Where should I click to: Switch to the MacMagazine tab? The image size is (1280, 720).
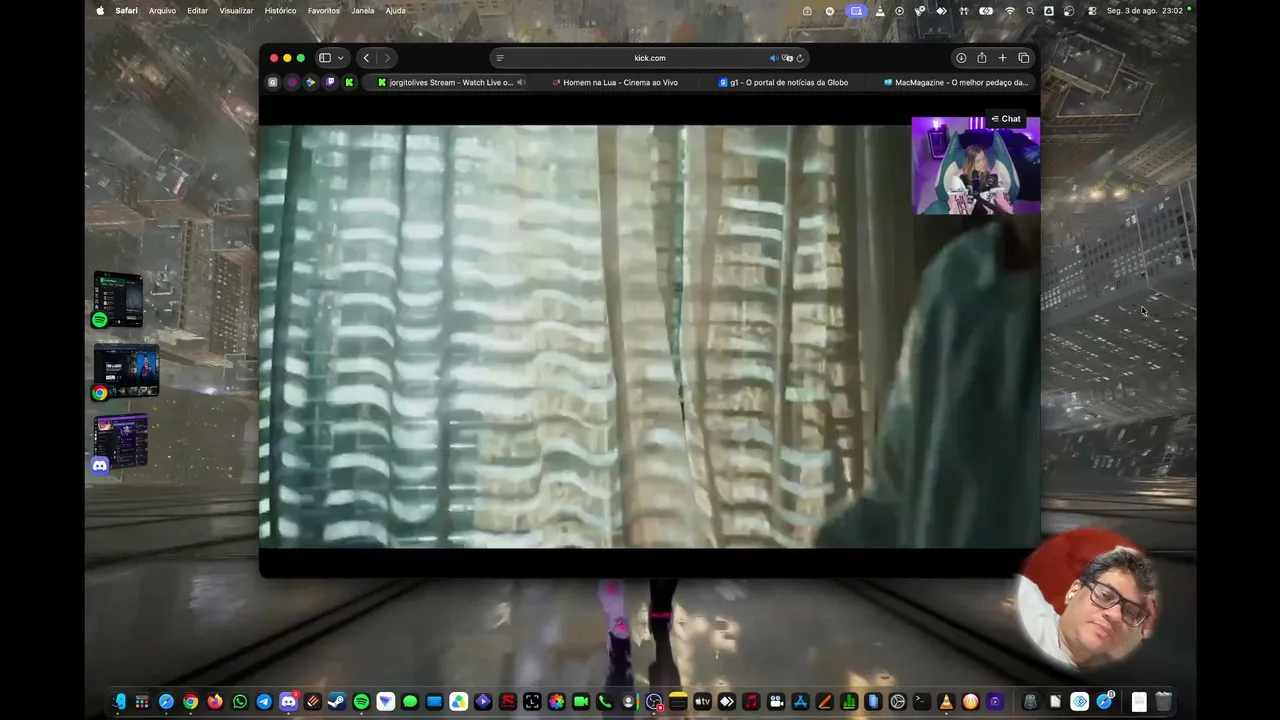(955, 82)
